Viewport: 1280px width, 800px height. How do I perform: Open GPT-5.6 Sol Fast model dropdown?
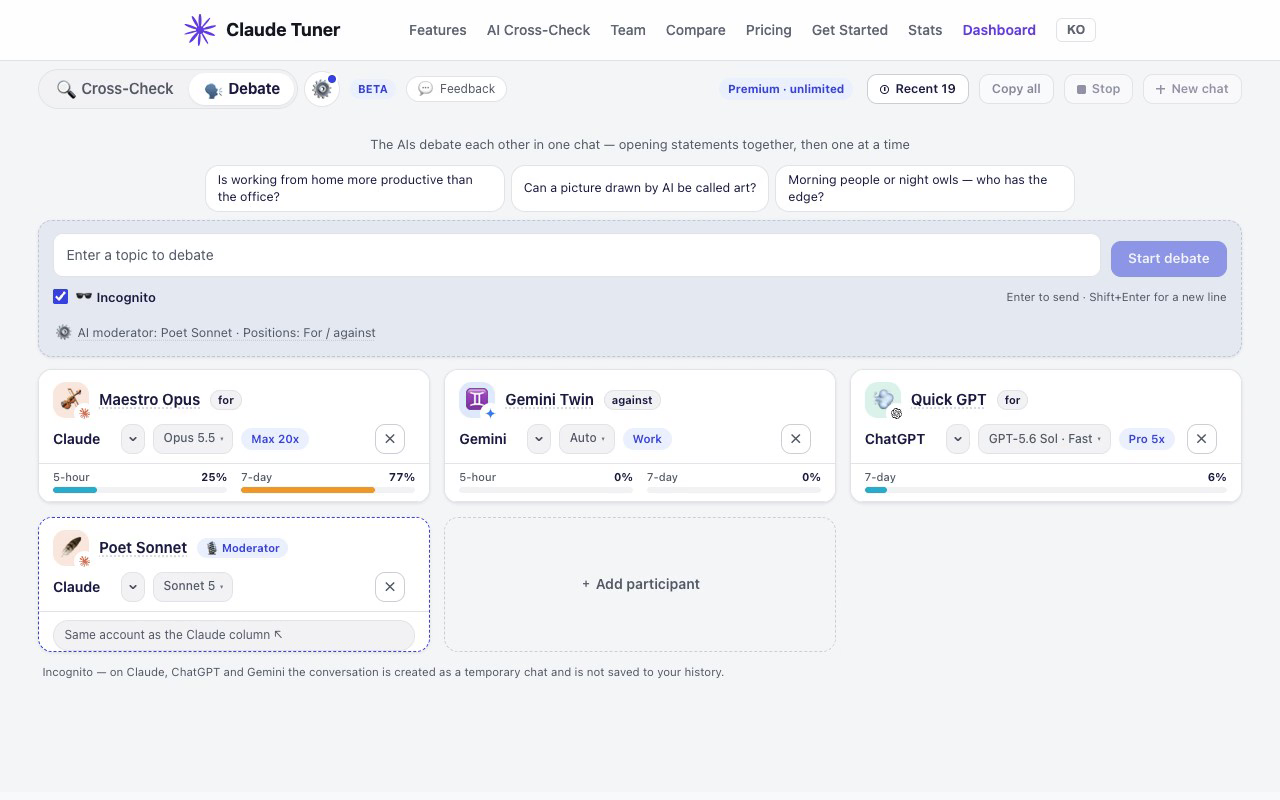pyautogui.click(x=1044, y=439)
